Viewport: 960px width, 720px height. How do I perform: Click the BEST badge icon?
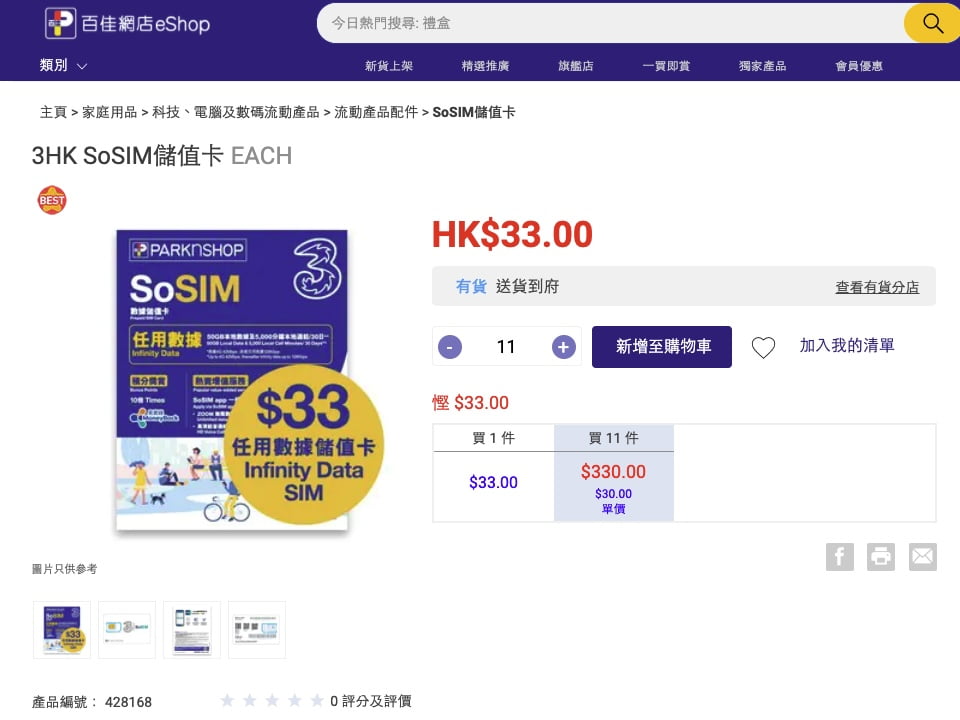click(52, 200)
